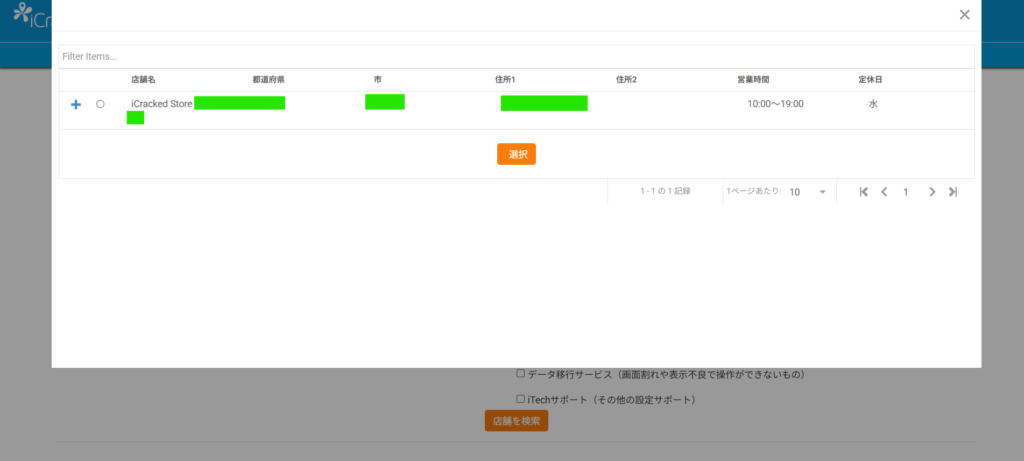Image resolution: width=1024 pixels, height=461 pixels.
Task: Select the iCracked Store radio button
Action: click(100, 104)
